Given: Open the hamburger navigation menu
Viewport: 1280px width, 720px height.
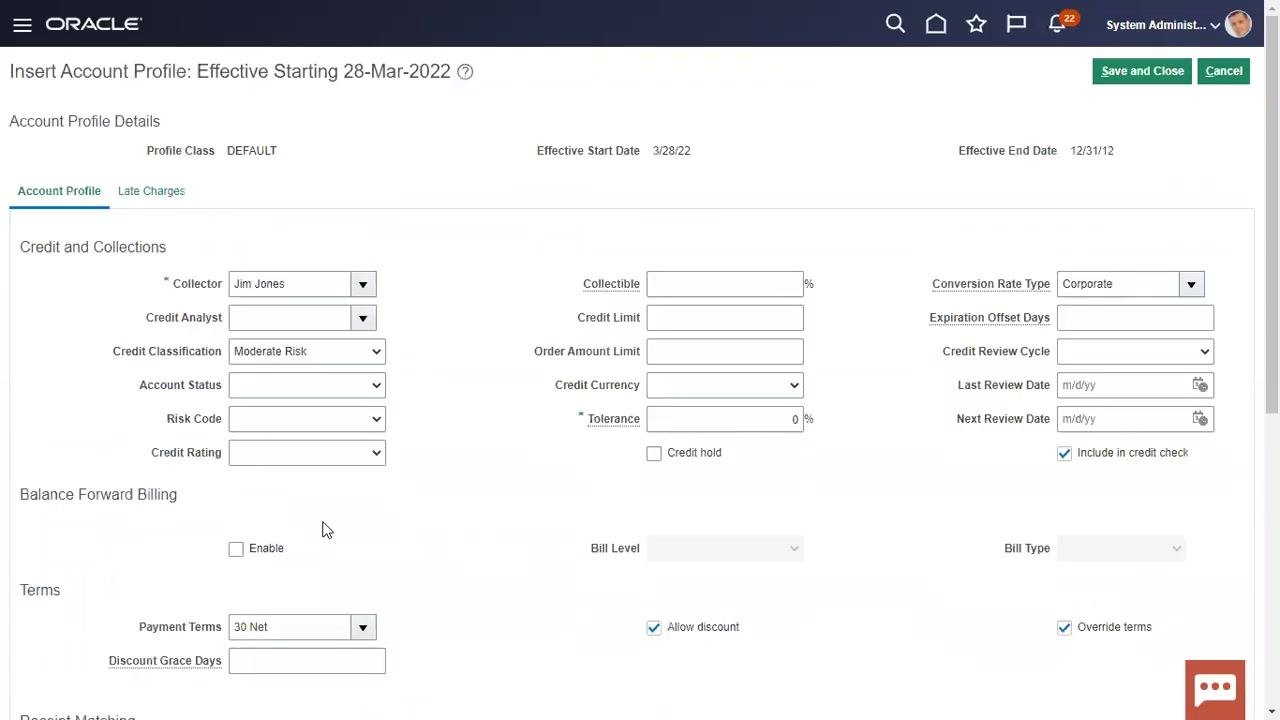Looking at the screenshot, I should pyautogui.click(x=22, y=25).
